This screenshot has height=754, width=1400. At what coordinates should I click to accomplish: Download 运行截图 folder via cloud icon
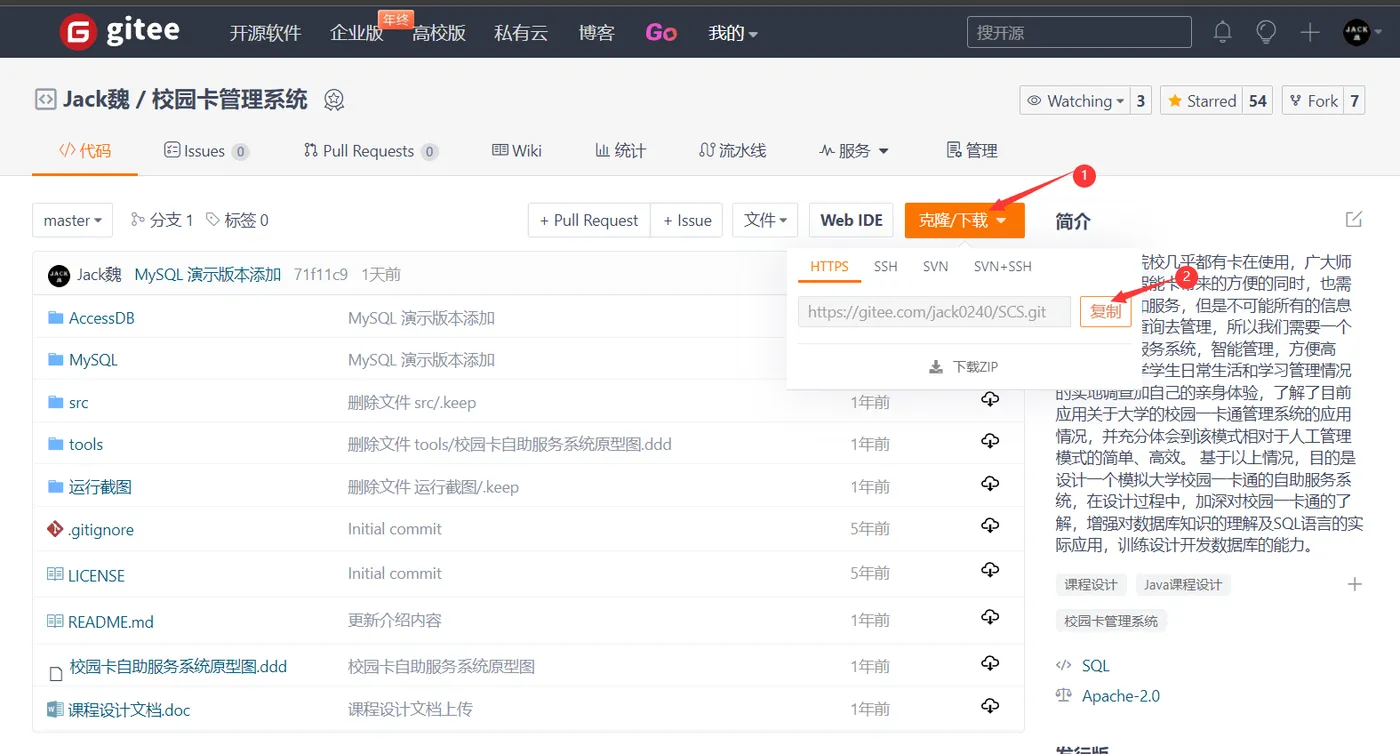990,483
